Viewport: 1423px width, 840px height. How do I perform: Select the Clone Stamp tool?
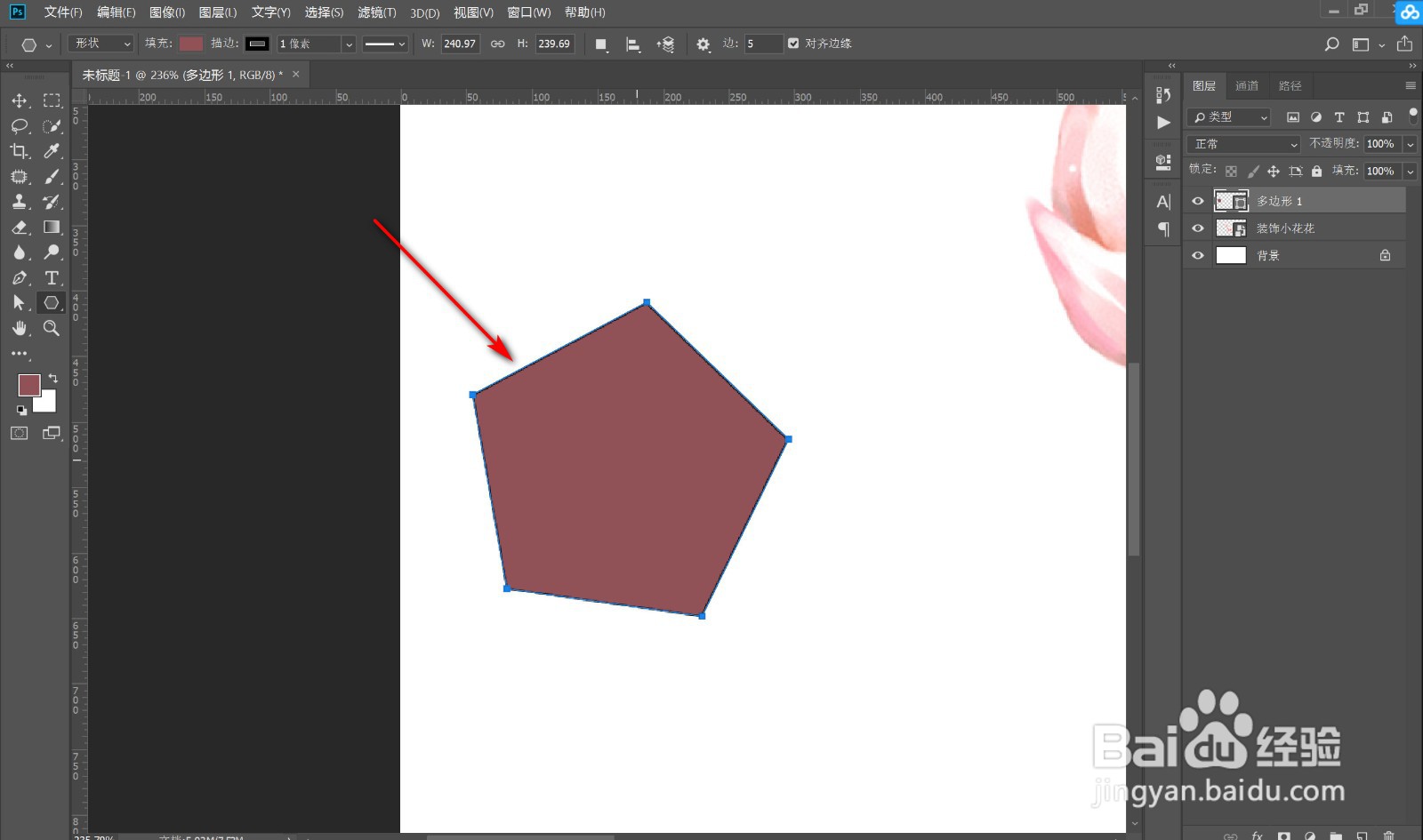click(x=20, y=202)
